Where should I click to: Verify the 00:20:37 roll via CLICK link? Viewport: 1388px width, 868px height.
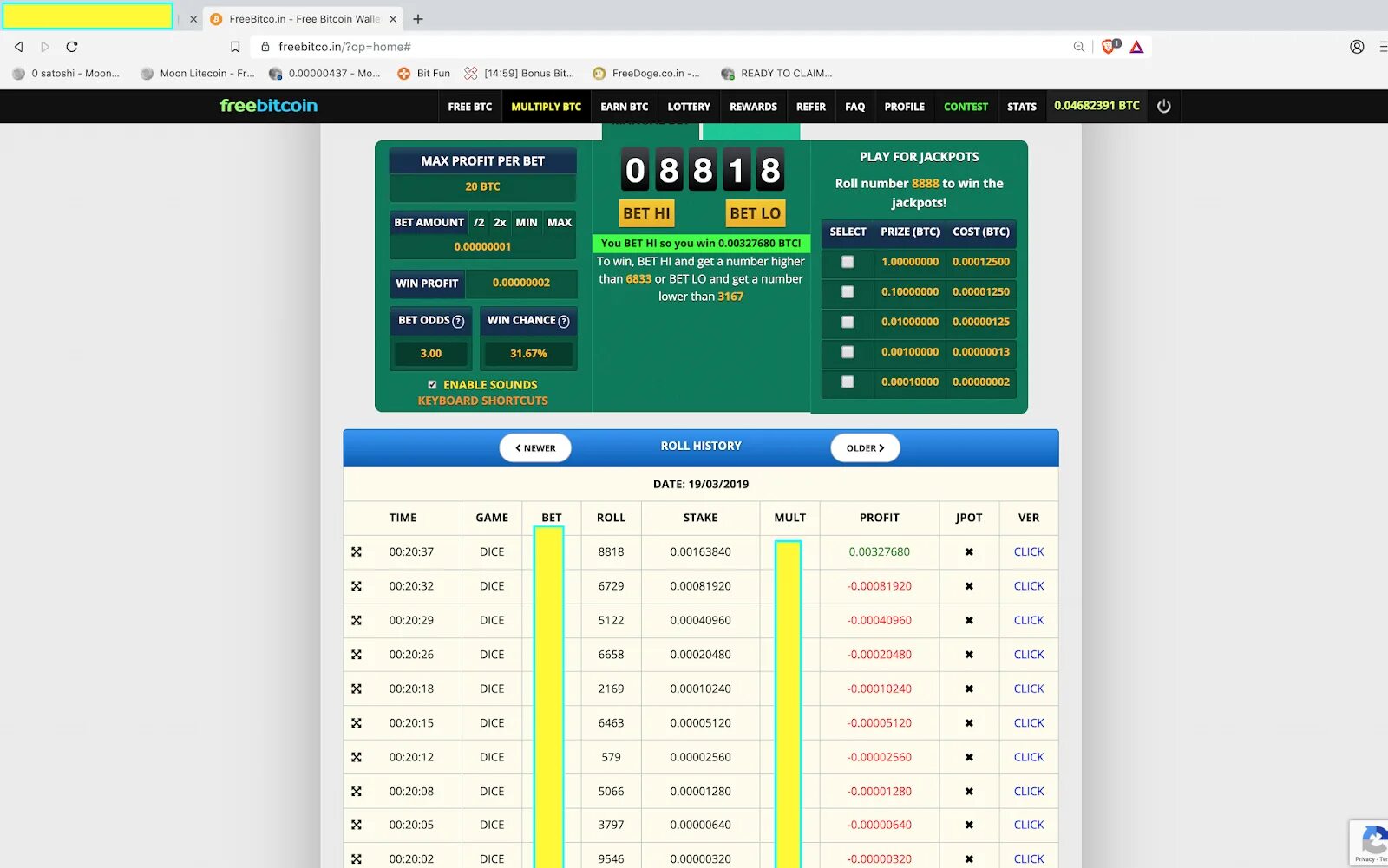1029,552
